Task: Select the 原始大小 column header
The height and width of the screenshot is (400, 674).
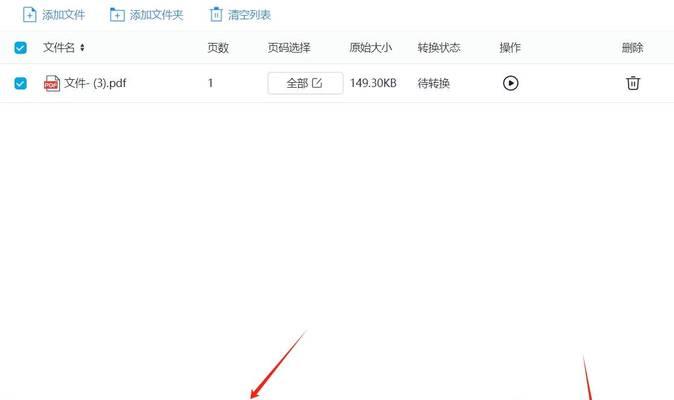Action: click(371, 47)
